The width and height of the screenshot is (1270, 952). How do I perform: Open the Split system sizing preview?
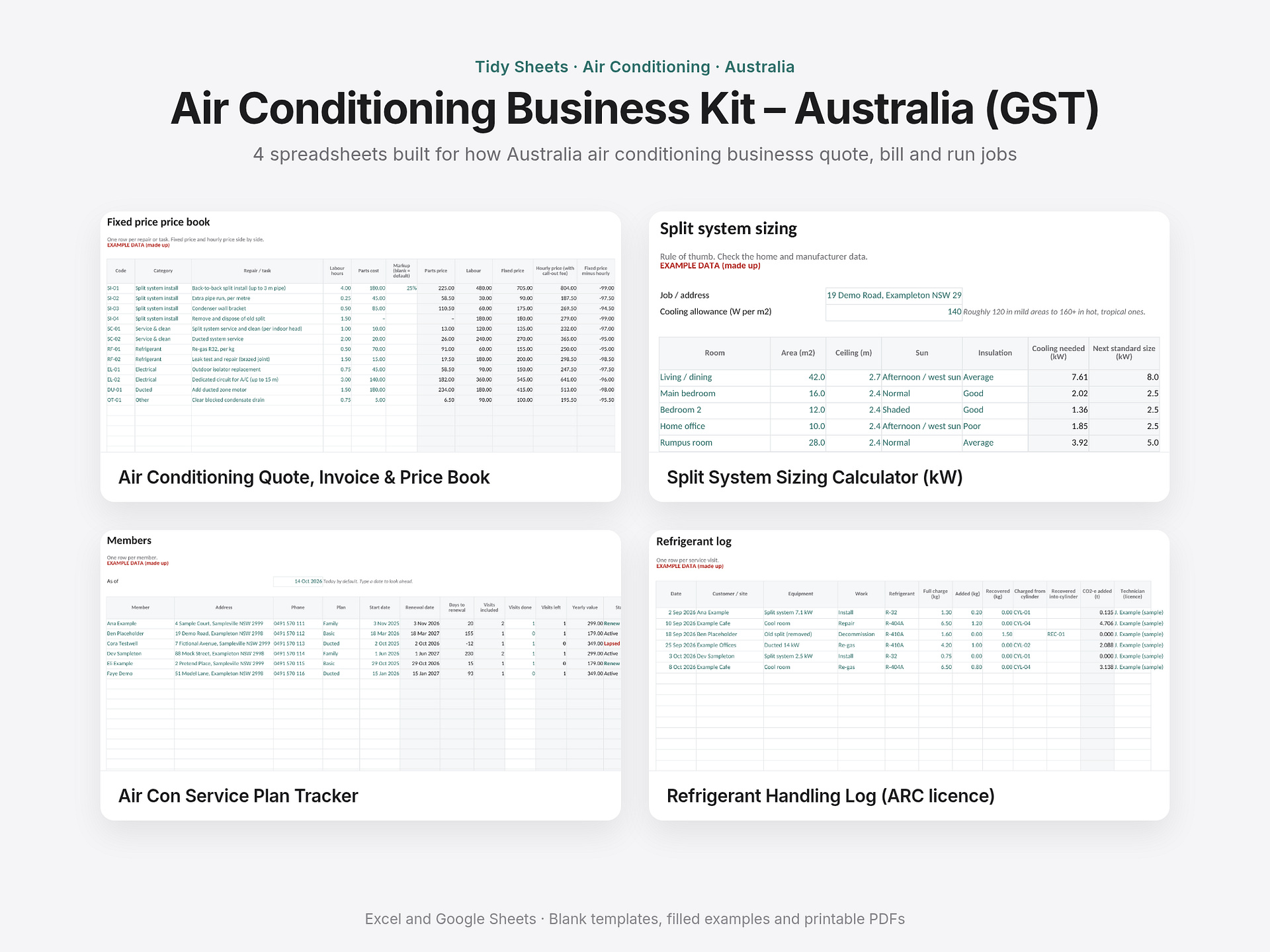coord(909,332)
